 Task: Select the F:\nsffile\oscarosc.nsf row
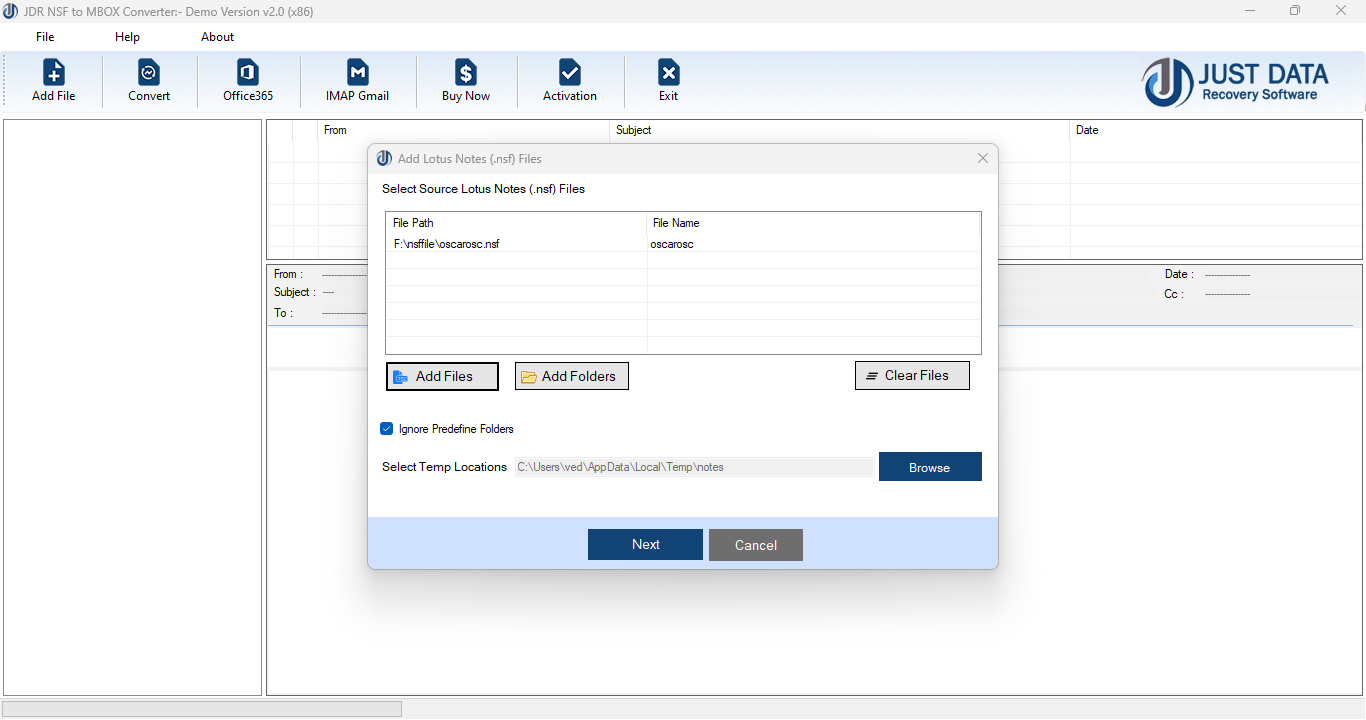tap(683, 244)
